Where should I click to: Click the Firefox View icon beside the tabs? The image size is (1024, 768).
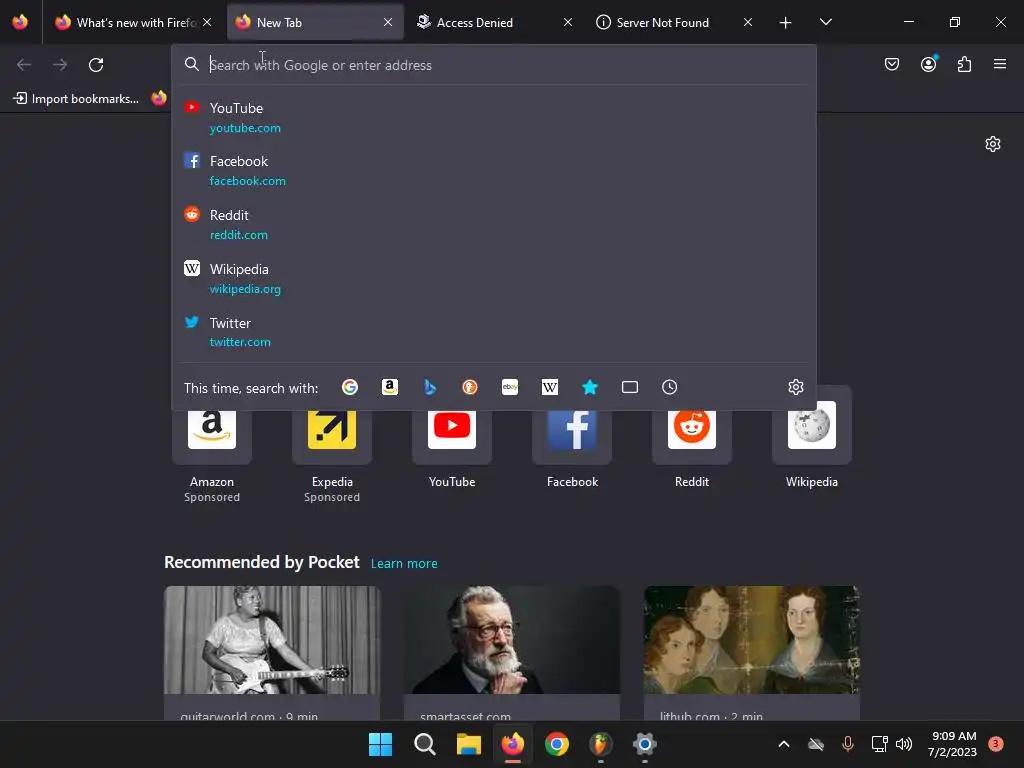point(20,22)
